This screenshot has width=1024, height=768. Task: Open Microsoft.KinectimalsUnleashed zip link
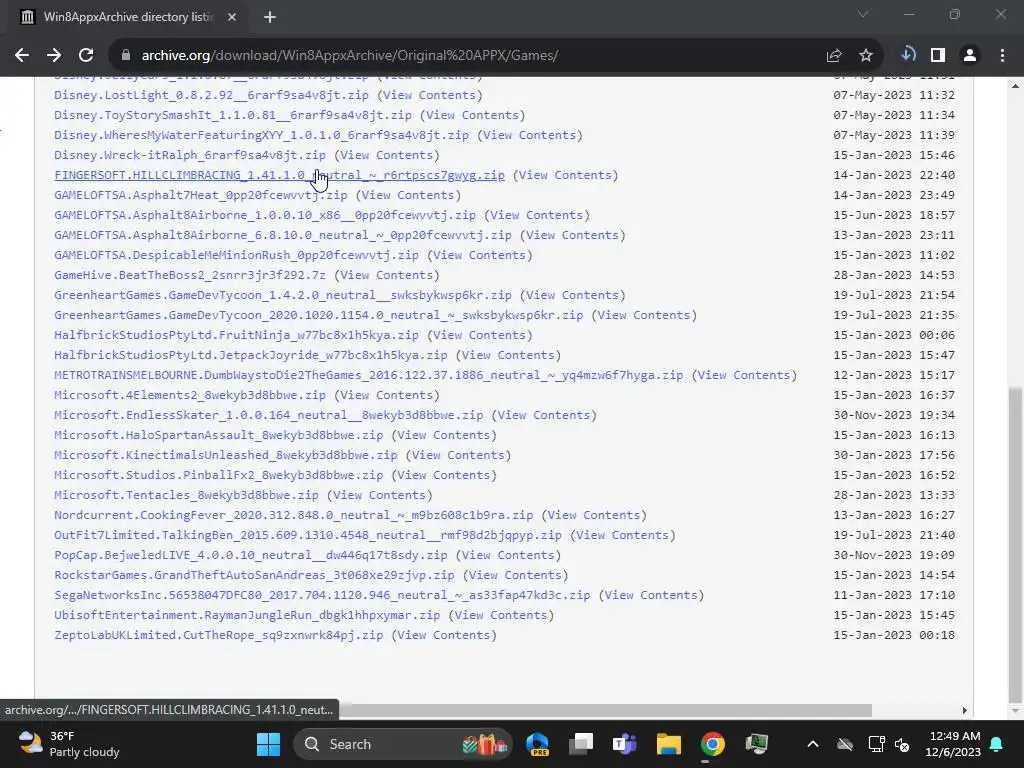pos(225,455)
